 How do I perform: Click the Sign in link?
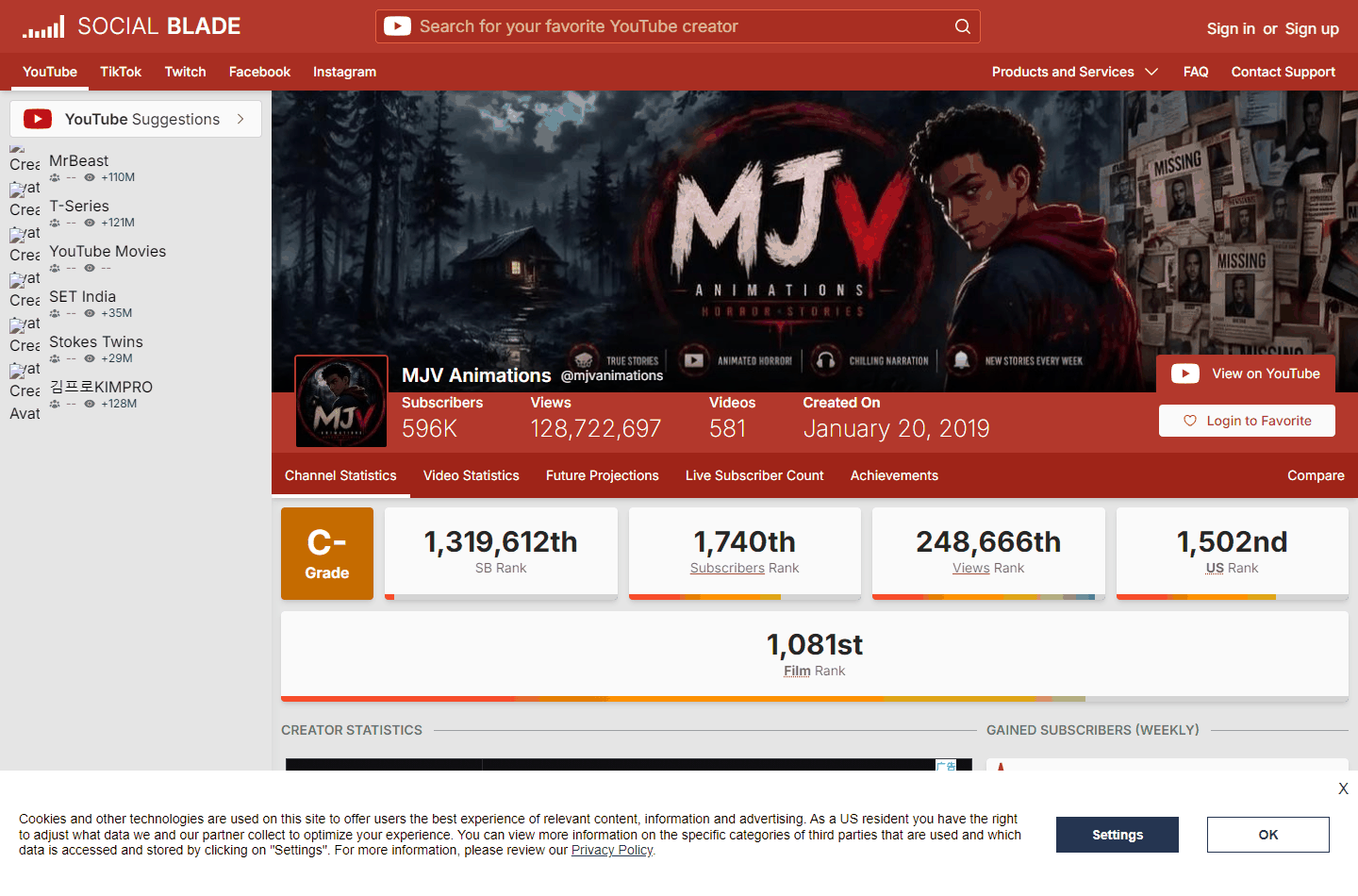tap(1231, 28)
